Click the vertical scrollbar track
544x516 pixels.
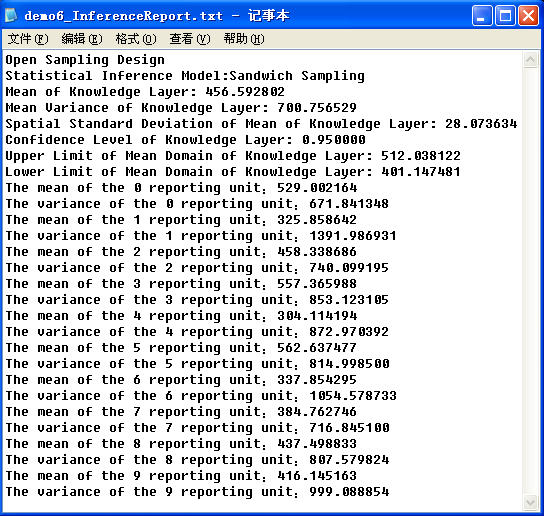(x=530, y=281)
